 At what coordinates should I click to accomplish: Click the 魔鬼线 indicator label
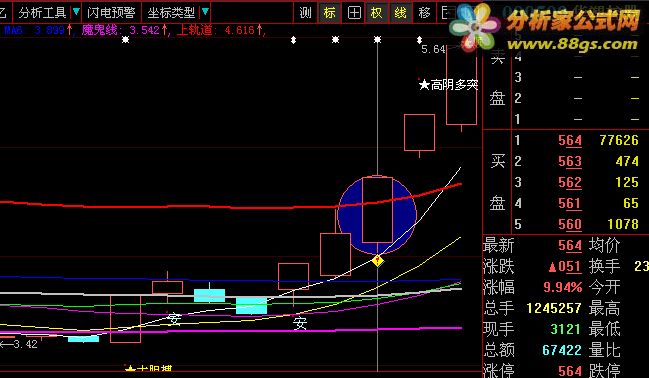[99, 30]
